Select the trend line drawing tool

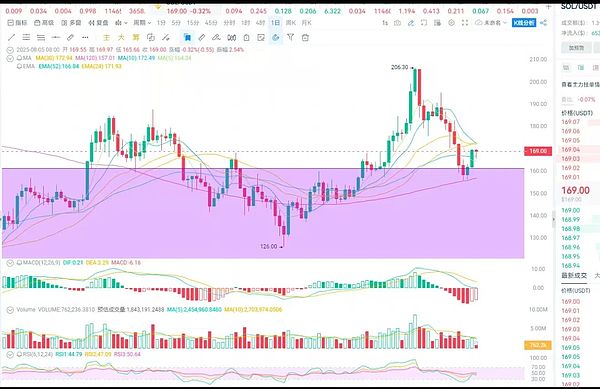pos(11,37)
